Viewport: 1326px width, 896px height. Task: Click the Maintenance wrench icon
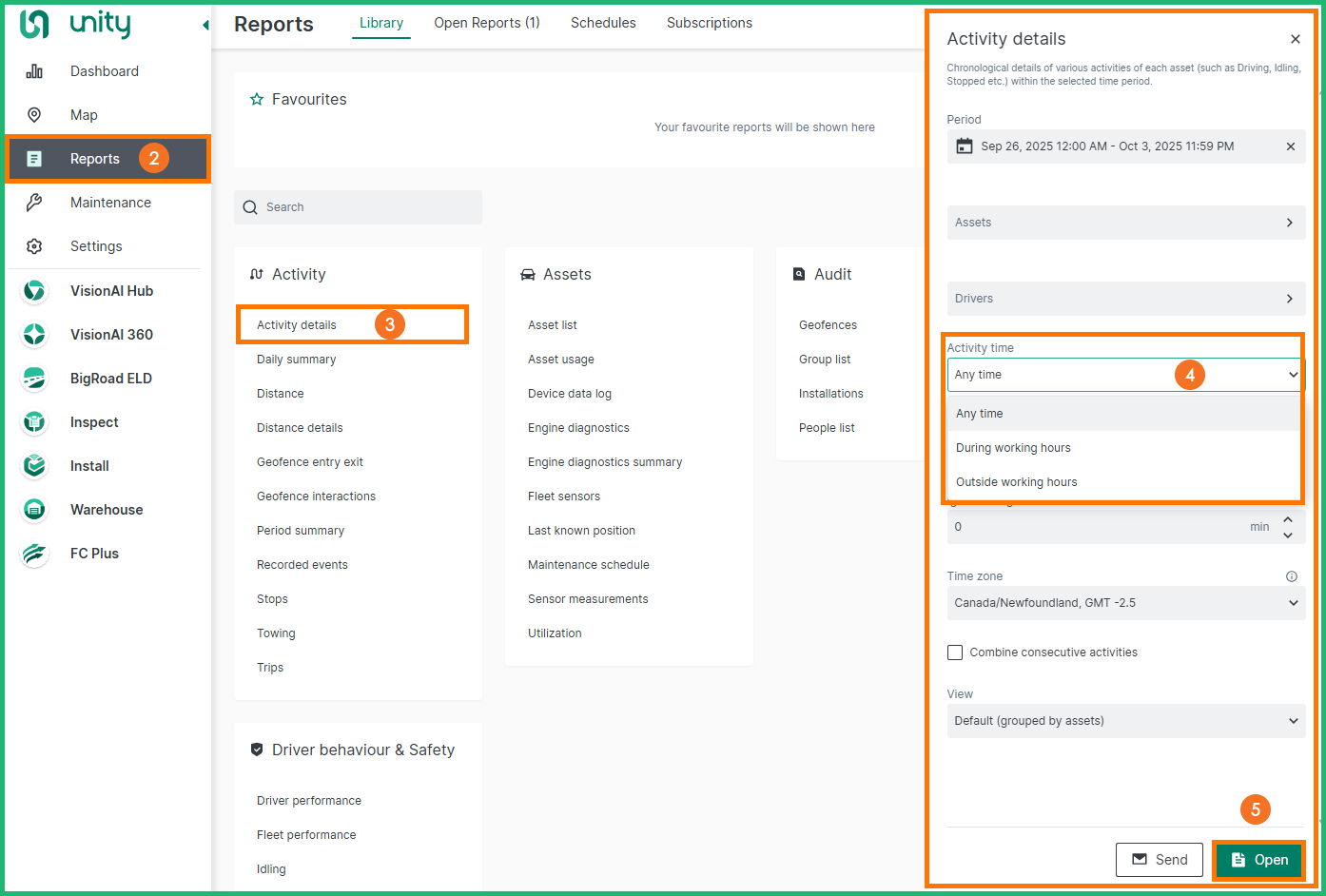click(34, 203)
